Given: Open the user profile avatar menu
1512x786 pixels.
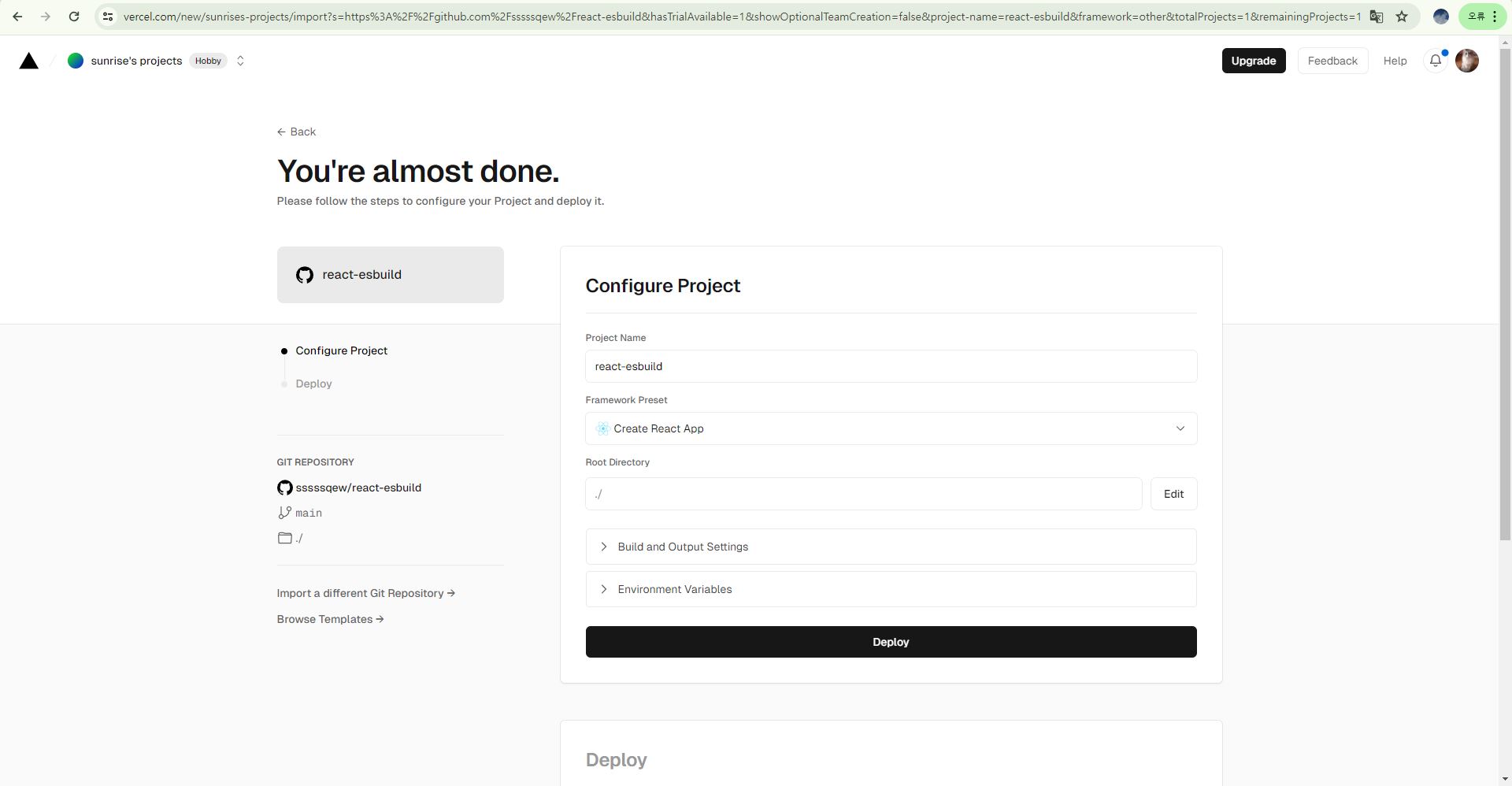Looking at the screenshot, I should [x=1466, y=61].
